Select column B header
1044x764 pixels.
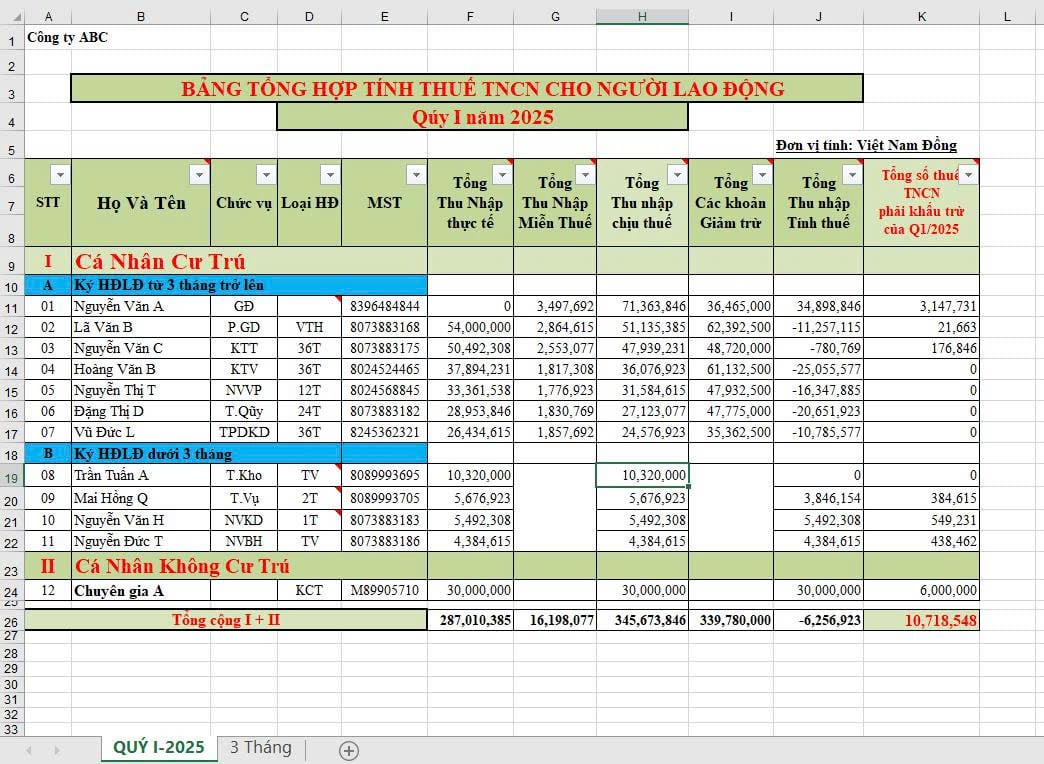tap(140, 17)
